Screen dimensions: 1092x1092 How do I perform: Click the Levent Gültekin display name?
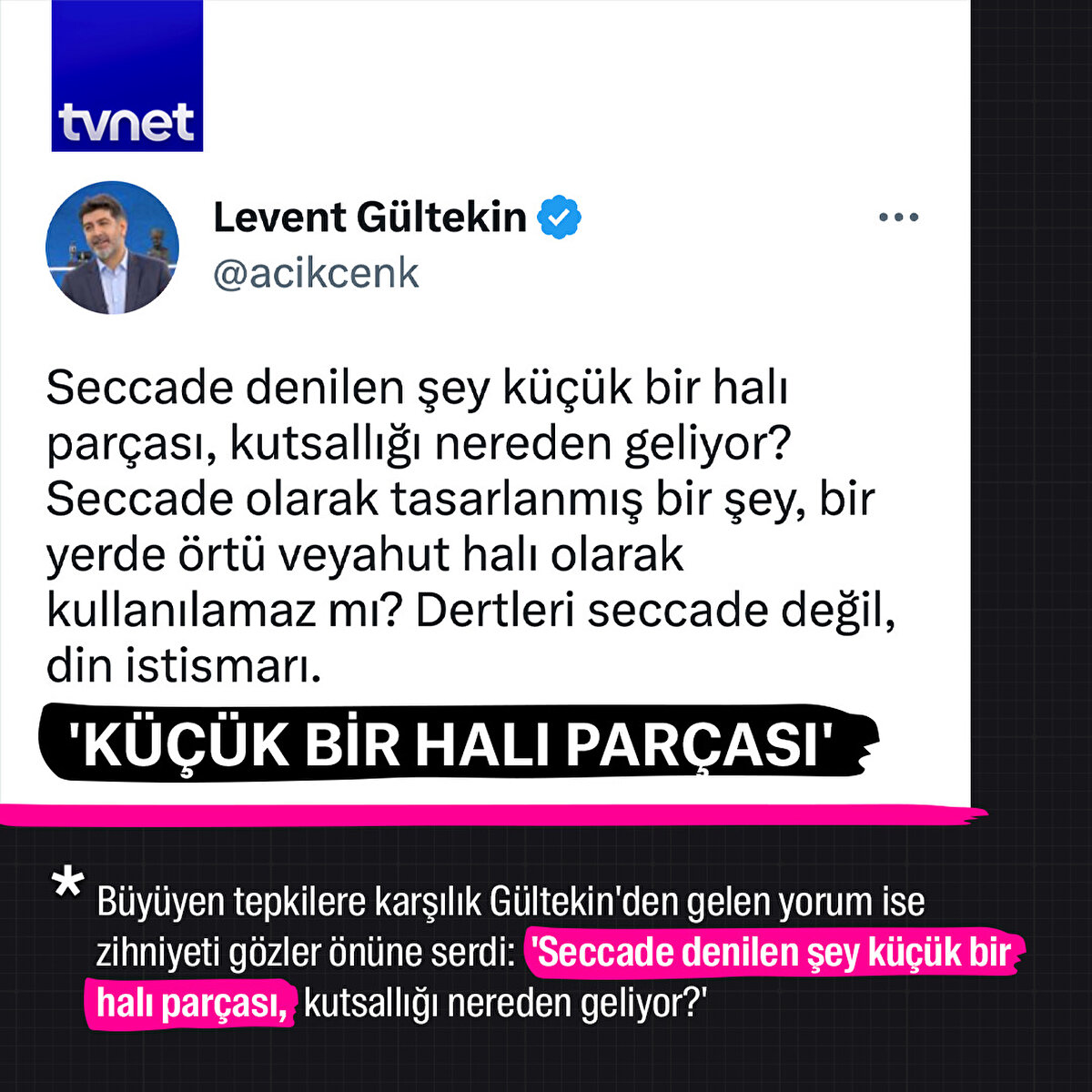[369, 218]
